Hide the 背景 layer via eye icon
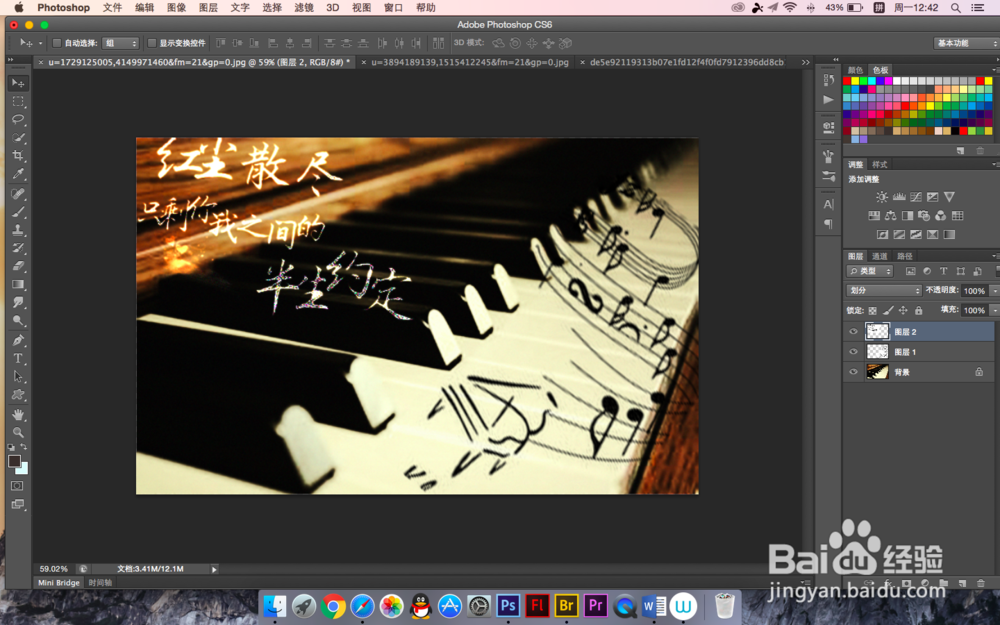1000x625 pixels. (853, 372)
